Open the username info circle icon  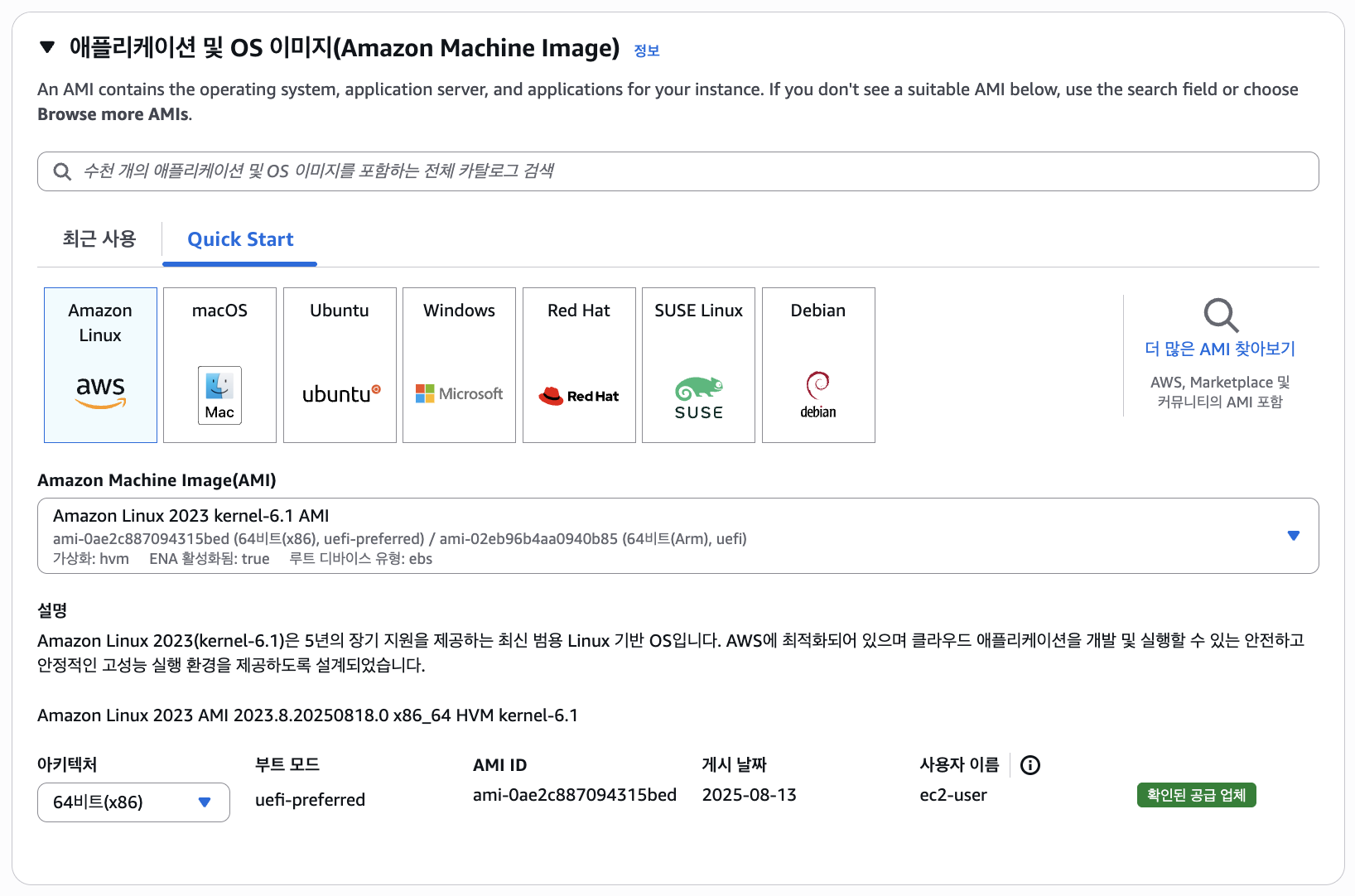coord(1030,765)
